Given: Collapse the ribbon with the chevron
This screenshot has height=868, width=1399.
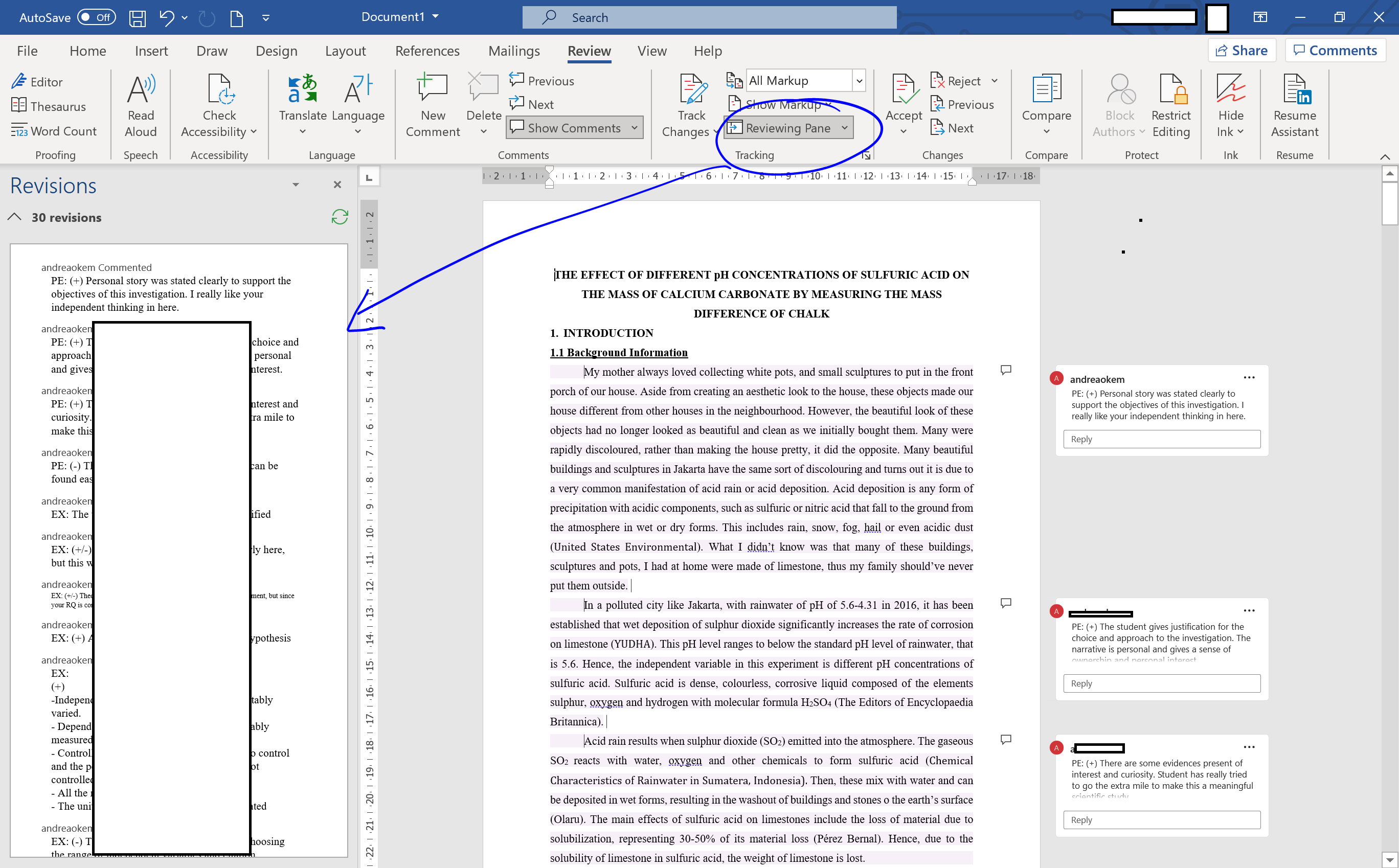Looking at the screenshot, I should [1385, 157].
